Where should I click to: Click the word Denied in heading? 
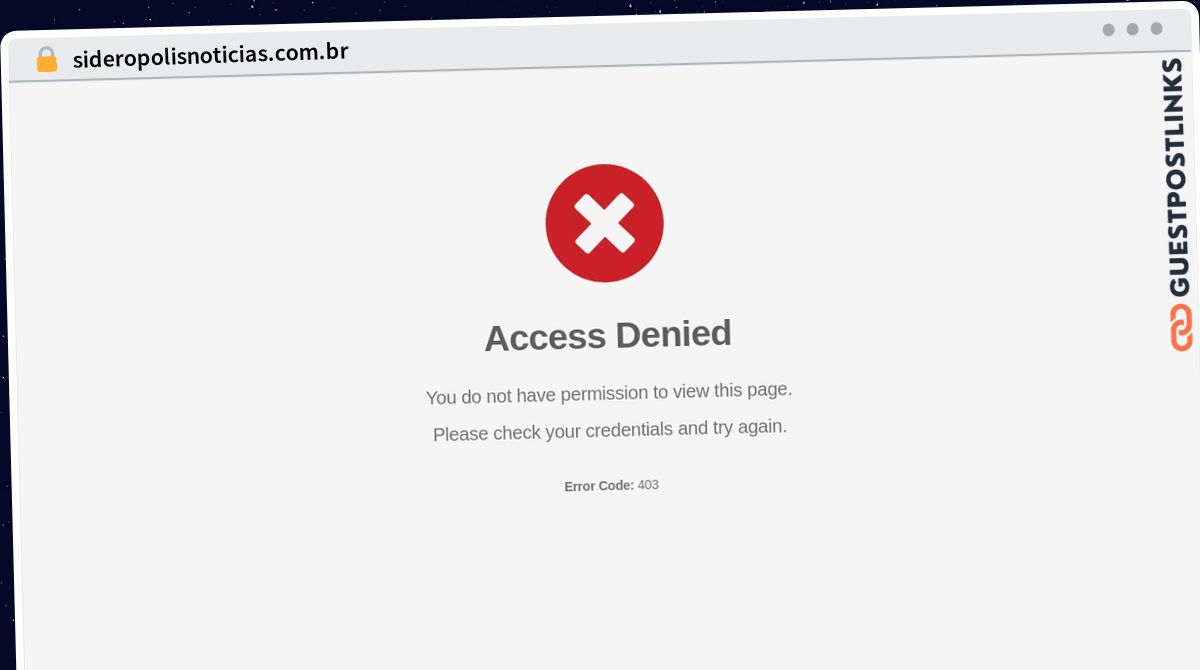(673, 334)
